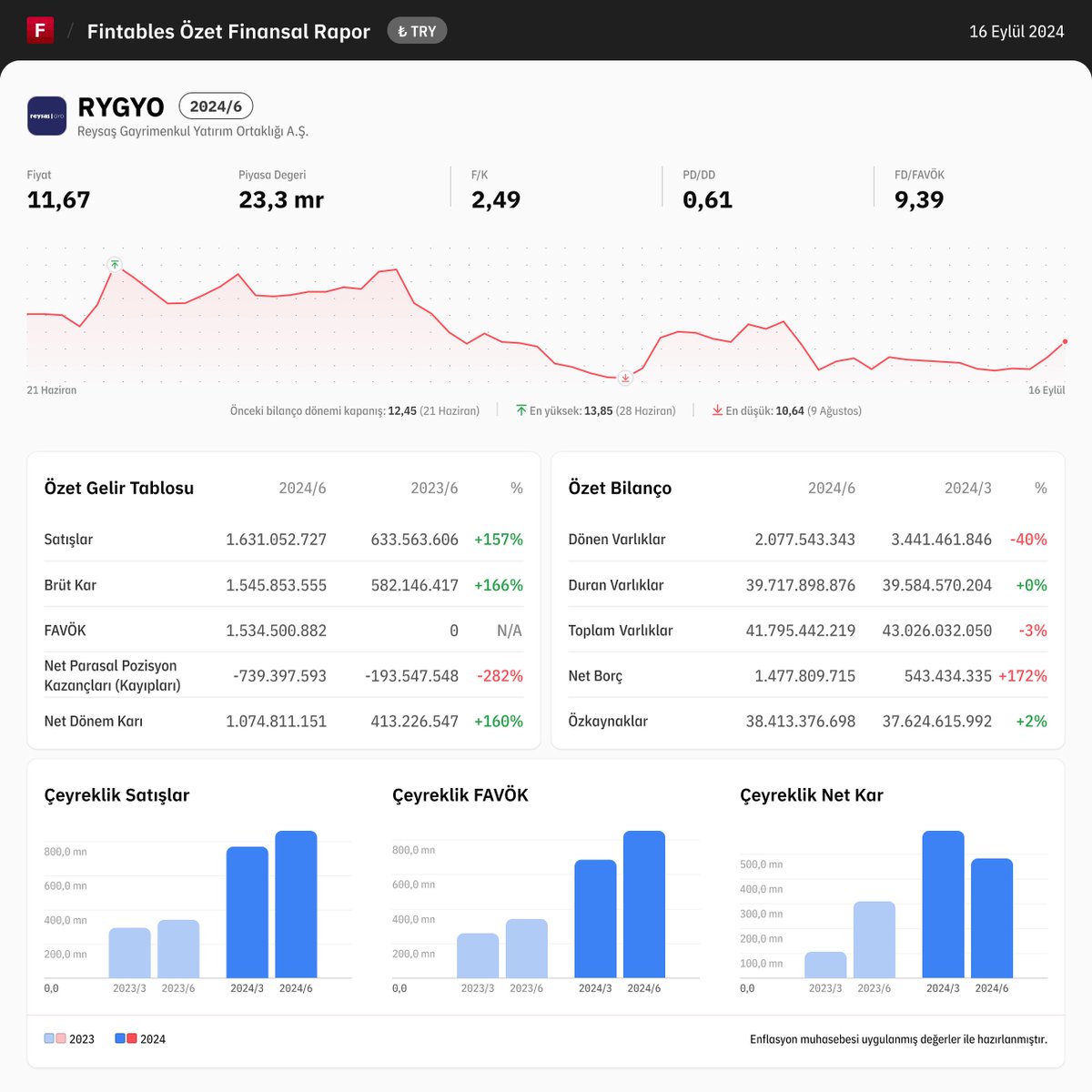This screenshot has height=1092, width=1092.
Task: Click the Net Dönem Karı change '+160%'
Action: (x=499, y=721)
